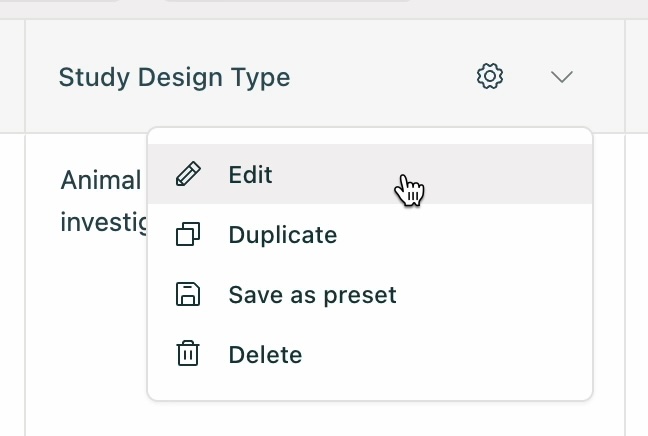The width and height of the screenshot is (648, 436).
Task: Expand the Study Design Type column chevron
Action: pos(562,77)
